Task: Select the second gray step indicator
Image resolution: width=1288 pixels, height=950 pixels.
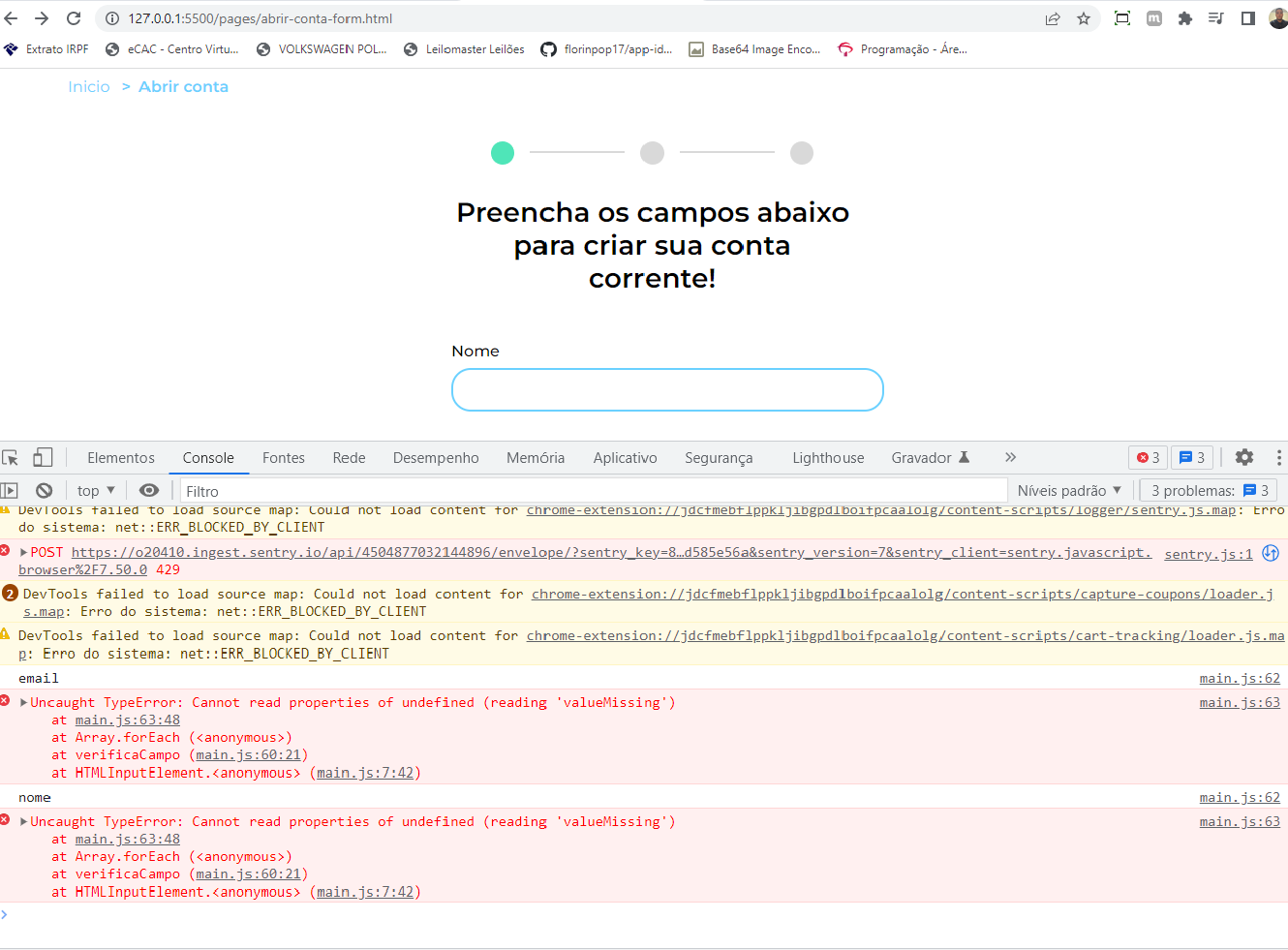Action: pos(653,153)
